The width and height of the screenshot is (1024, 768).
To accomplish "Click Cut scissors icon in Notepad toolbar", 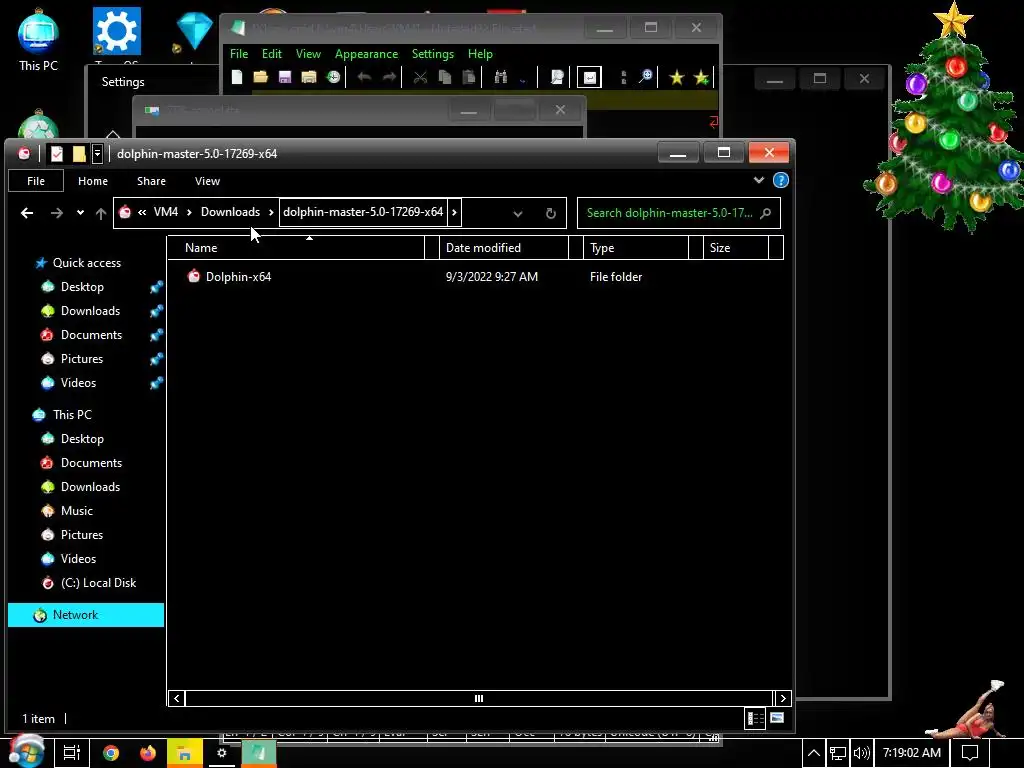I will [x=420, y=77].
